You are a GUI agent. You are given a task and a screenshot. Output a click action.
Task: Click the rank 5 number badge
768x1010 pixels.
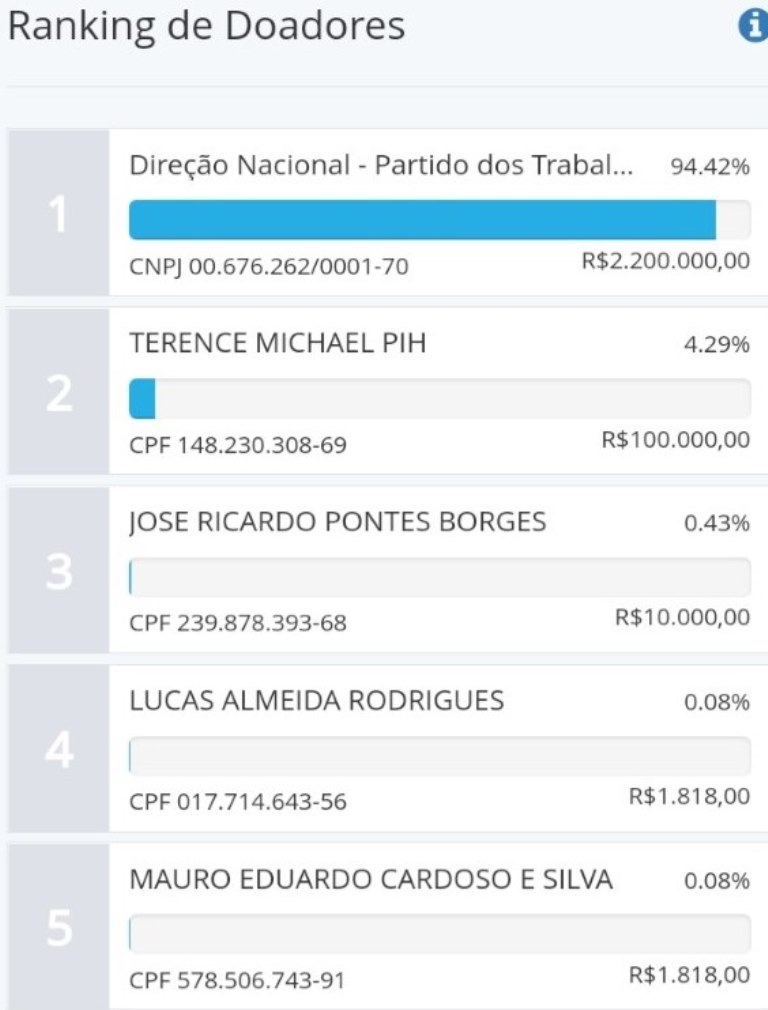click(59, 926)
